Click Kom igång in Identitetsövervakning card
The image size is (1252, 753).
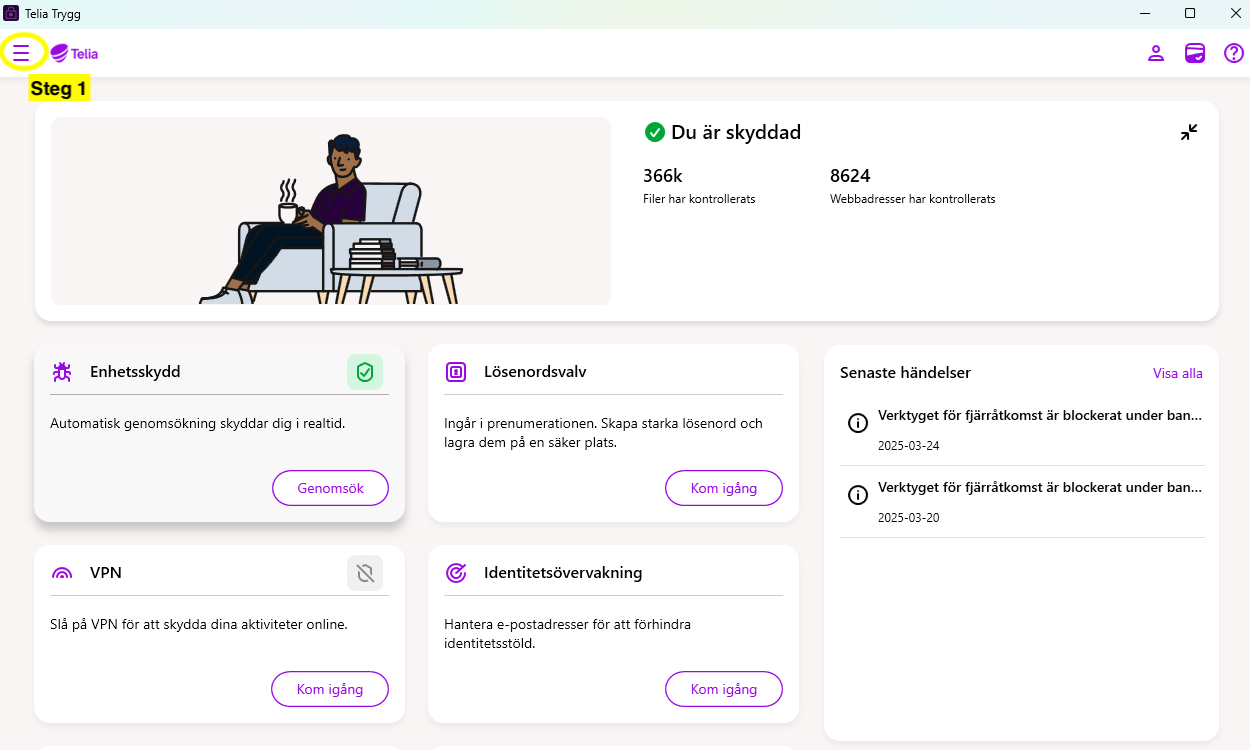click(724, 689)
